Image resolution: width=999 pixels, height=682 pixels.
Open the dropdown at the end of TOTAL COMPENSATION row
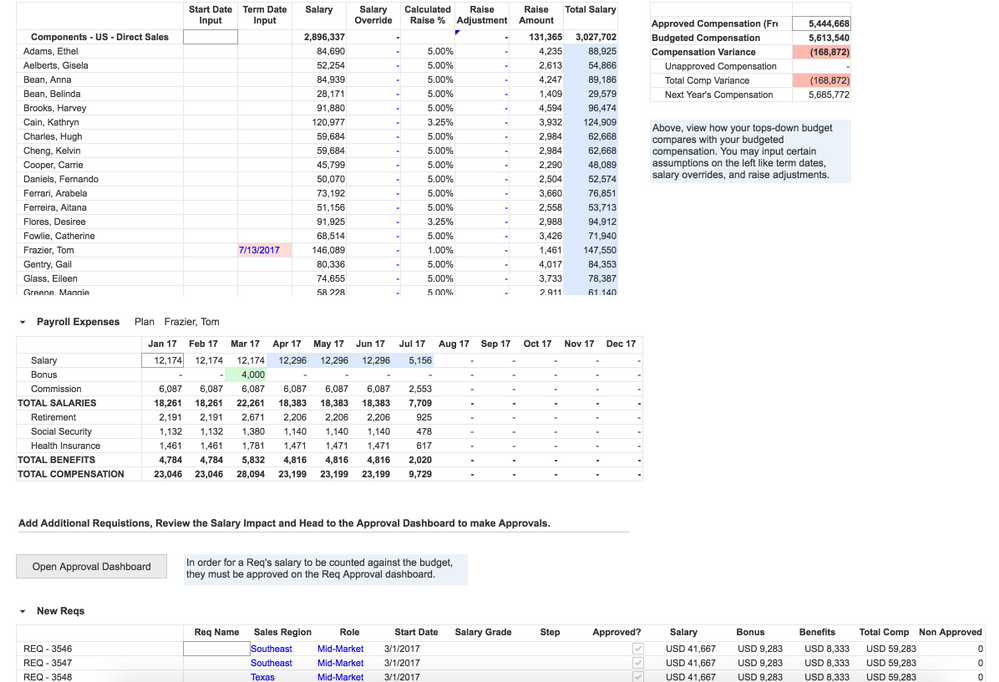pos(638,474)
